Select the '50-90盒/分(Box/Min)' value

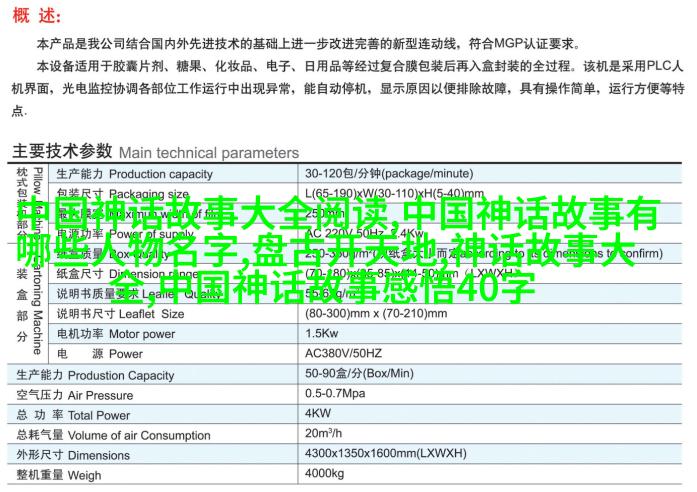pyautogui.click(x=359, y=373)
